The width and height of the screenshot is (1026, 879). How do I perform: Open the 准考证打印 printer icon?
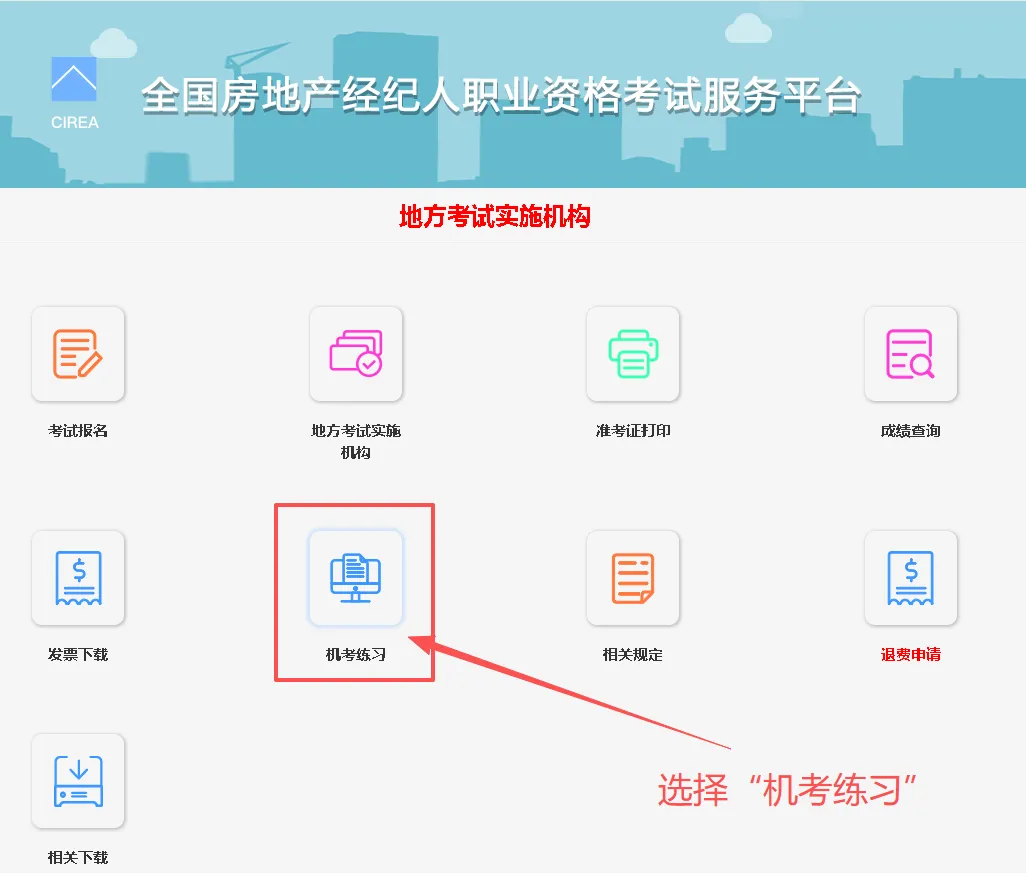click(633, 353)
